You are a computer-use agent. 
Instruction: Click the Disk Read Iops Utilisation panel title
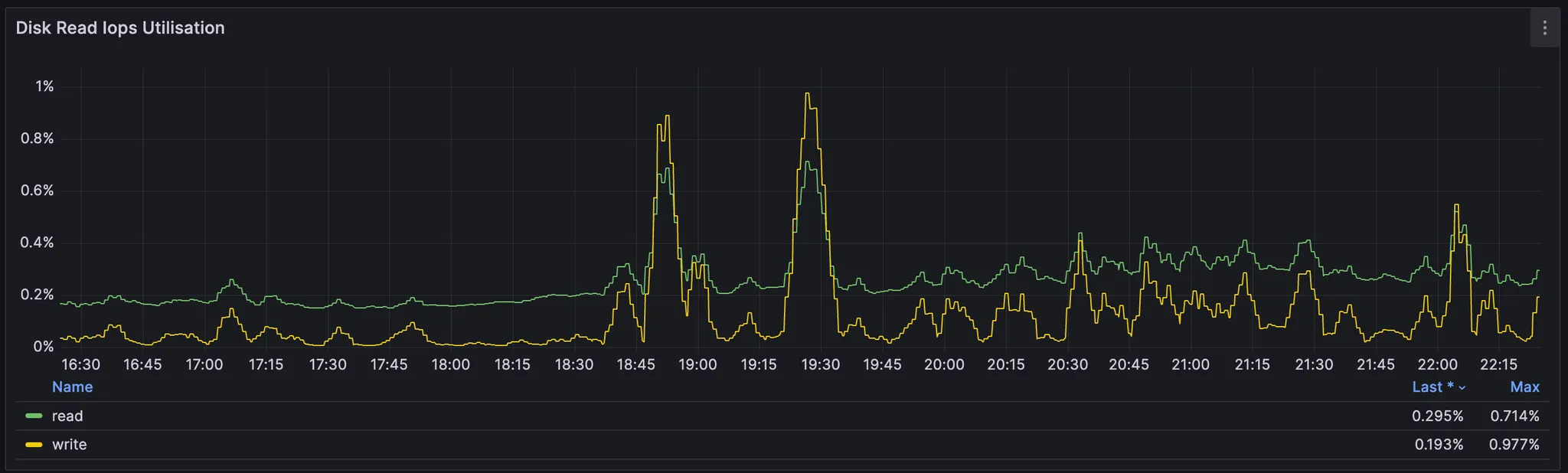[120, 28]
